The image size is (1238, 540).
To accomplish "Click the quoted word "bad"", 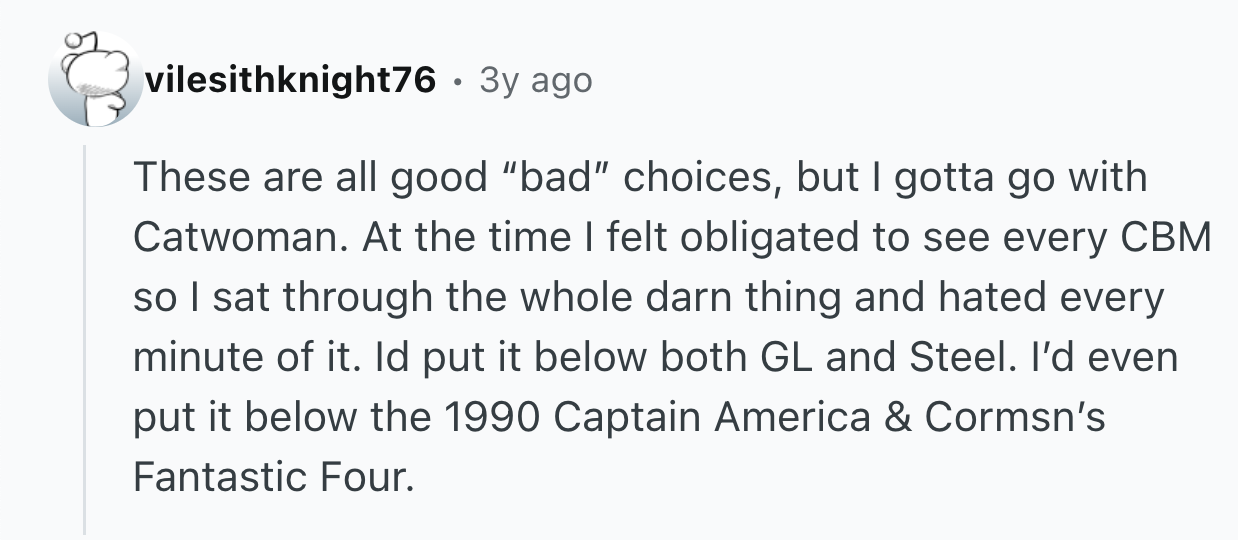I will (555, 178).
